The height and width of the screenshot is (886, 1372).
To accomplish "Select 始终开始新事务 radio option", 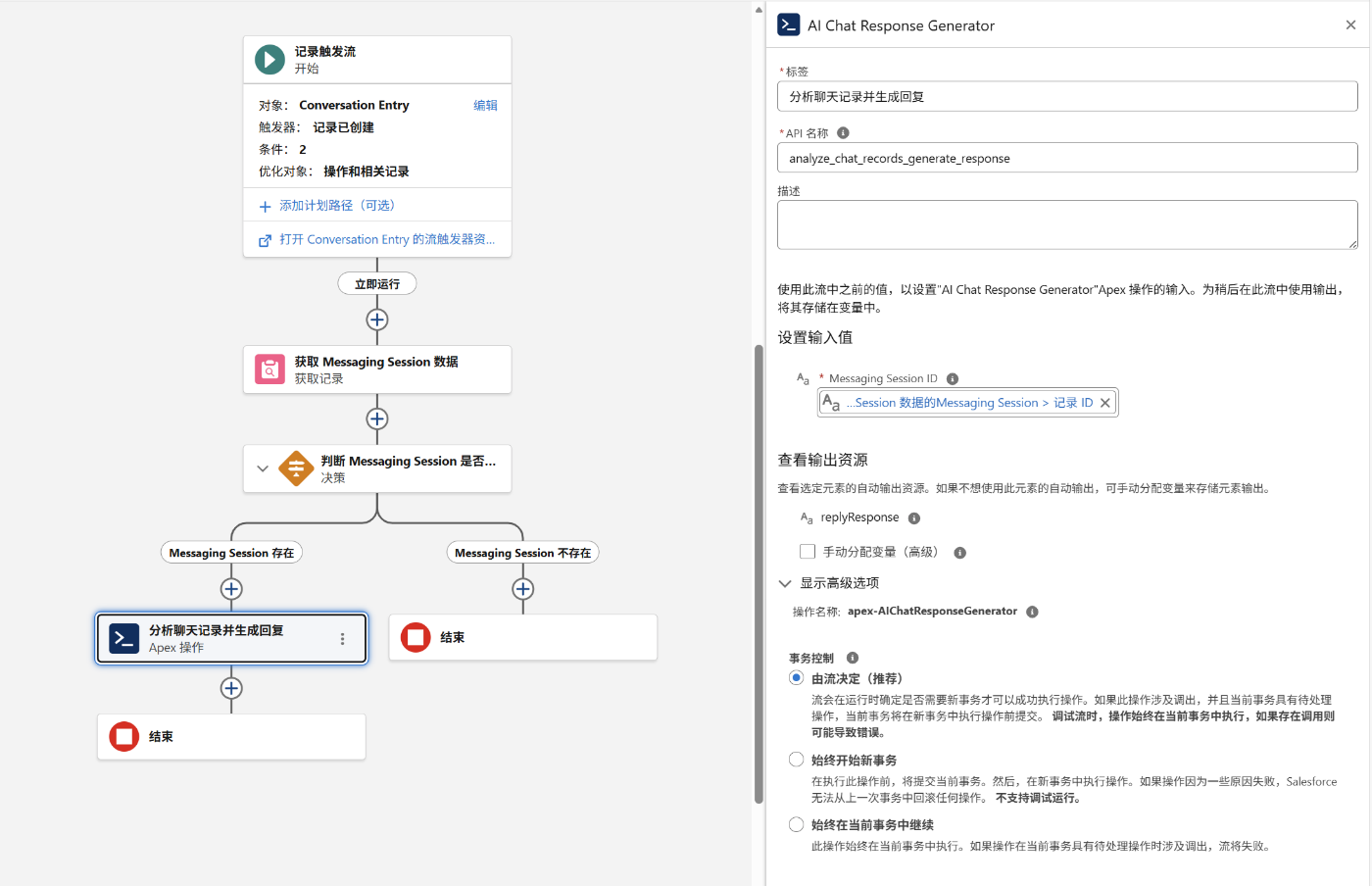I will coord(797,760).
